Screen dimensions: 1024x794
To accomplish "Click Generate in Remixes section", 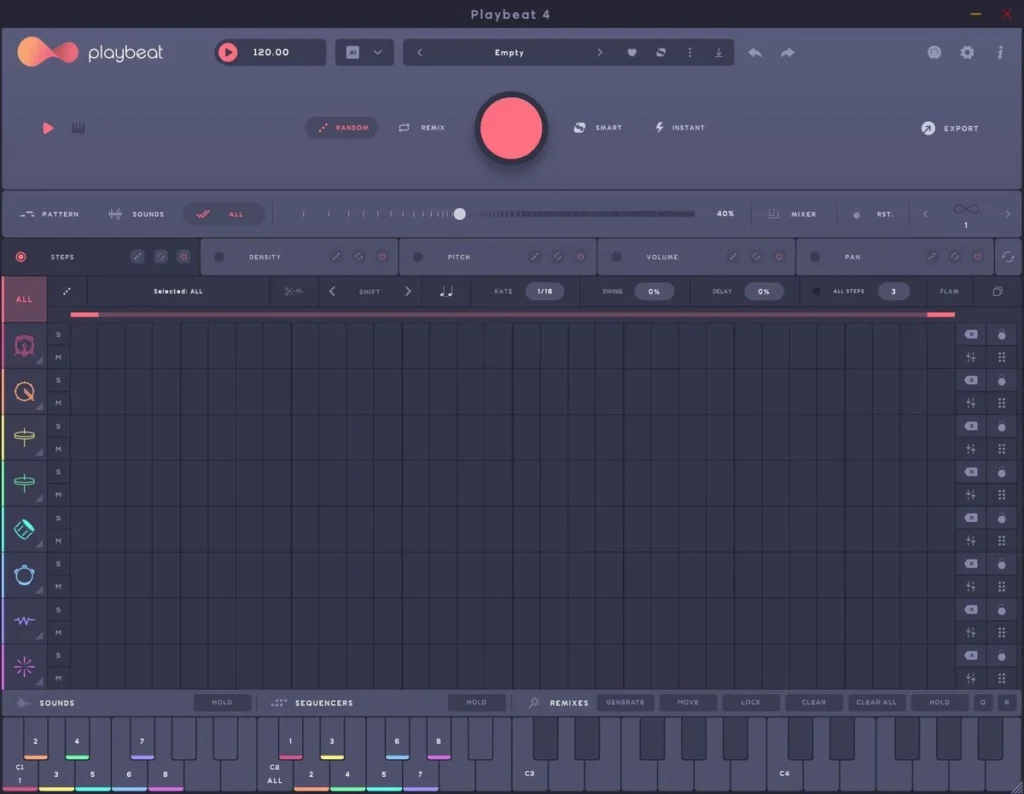I will click(x=624, y=703).
